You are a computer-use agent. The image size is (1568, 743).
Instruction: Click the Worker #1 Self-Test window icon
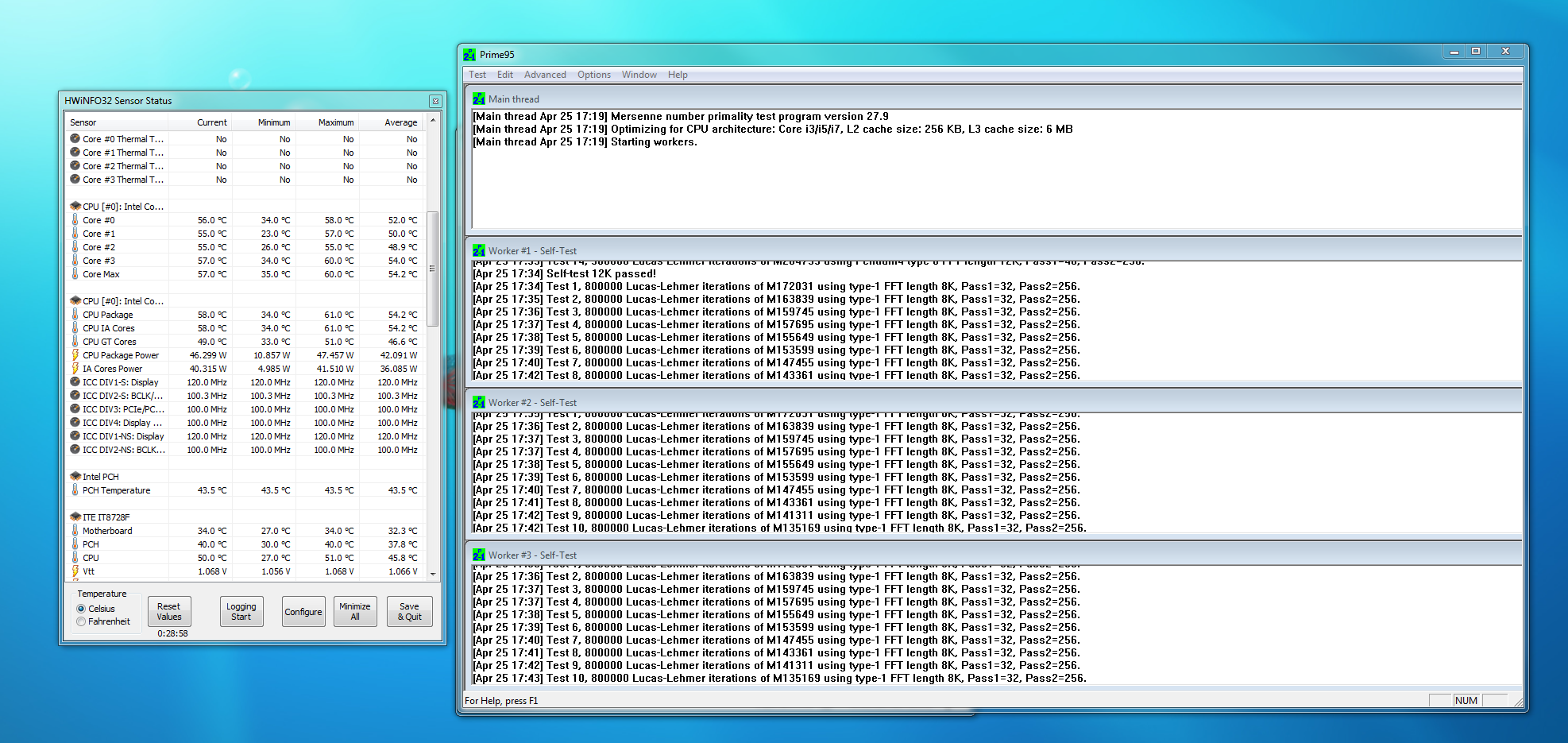point(479,251)
